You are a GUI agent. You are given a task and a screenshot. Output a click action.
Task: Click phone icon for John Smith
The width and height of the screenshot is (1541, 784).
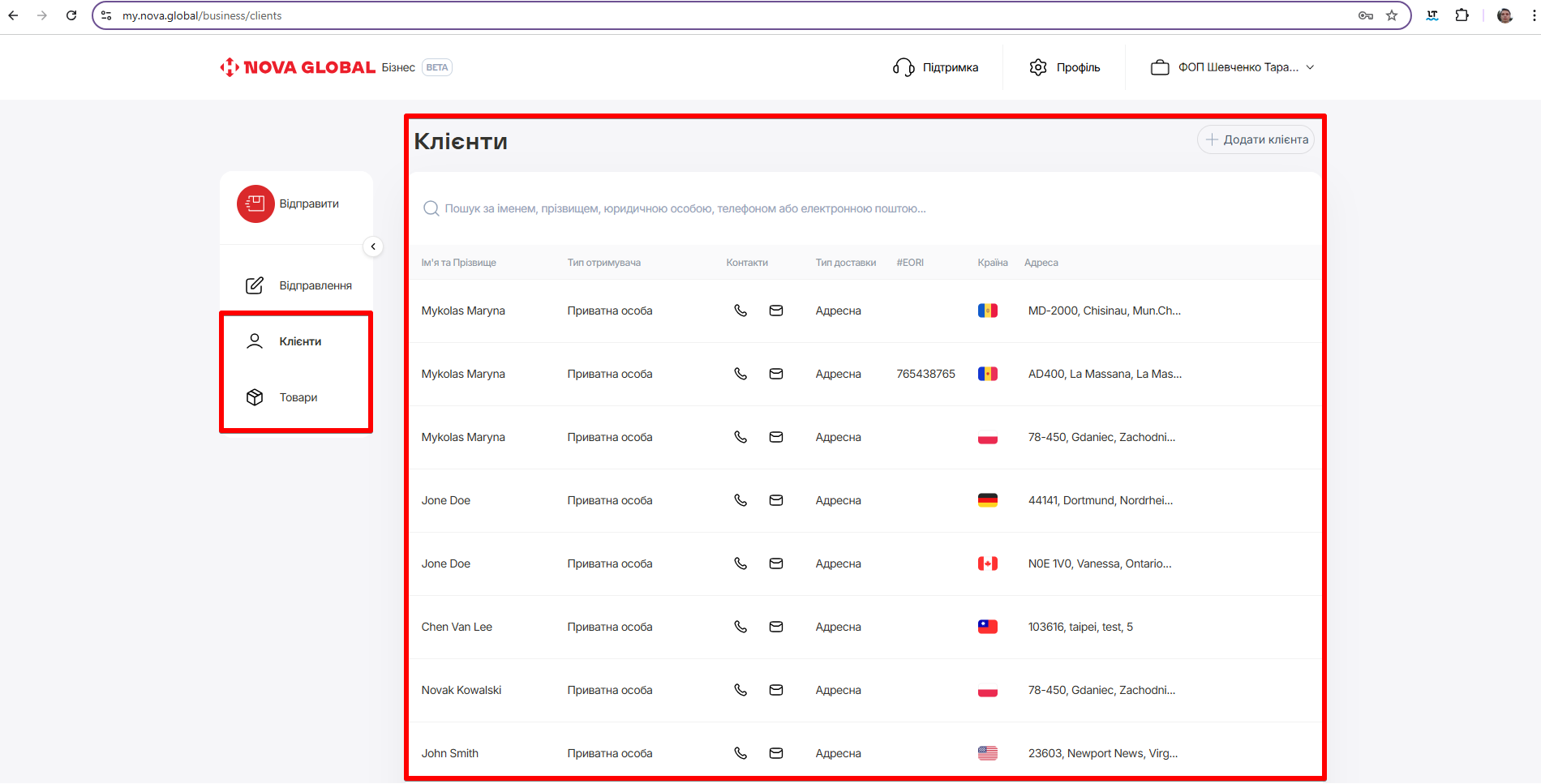(740, 753)
